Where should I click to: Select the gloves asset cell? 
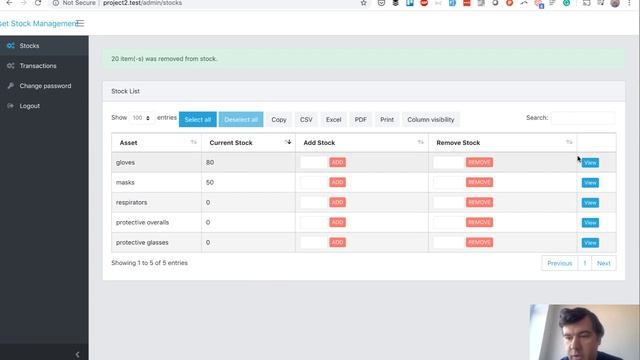point(156,162)
